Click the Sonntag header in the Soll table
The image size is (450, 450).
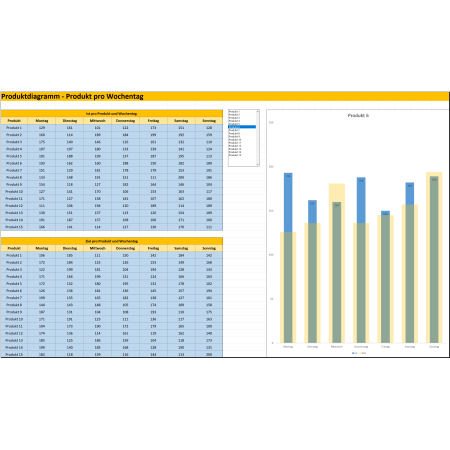click(209, 248)
